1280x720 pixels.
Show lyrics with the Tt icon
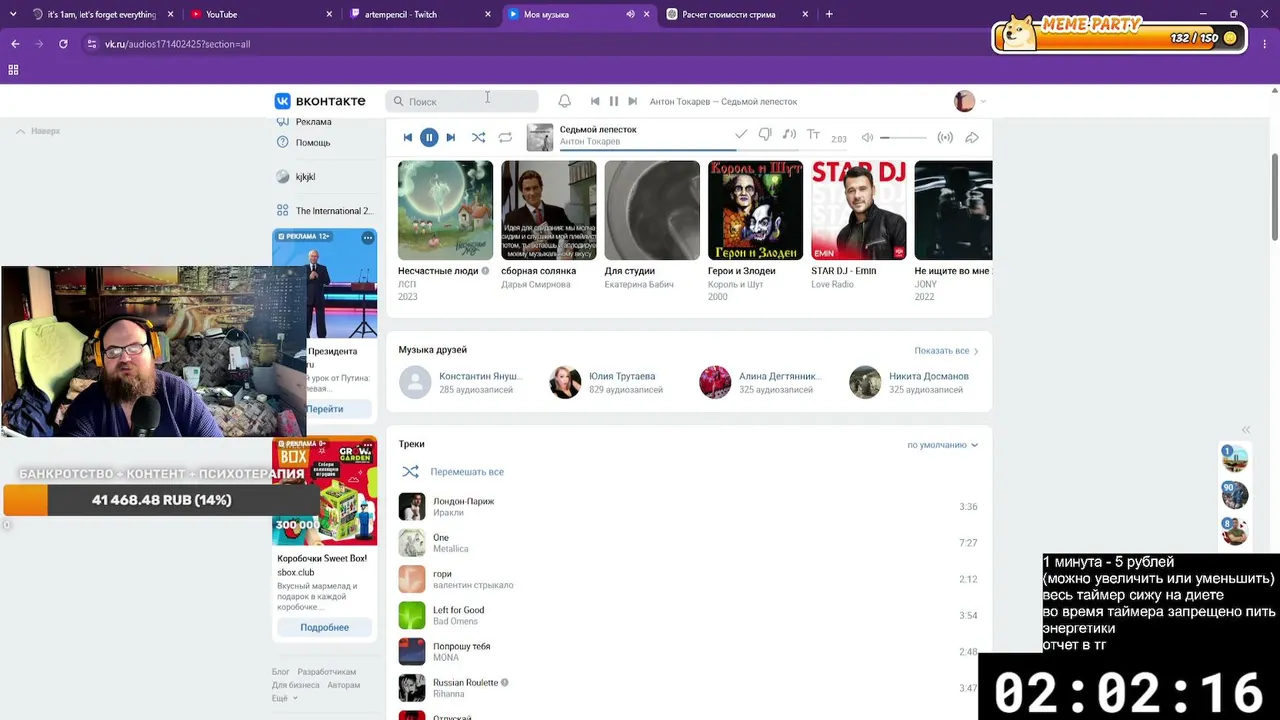point(813,135)
